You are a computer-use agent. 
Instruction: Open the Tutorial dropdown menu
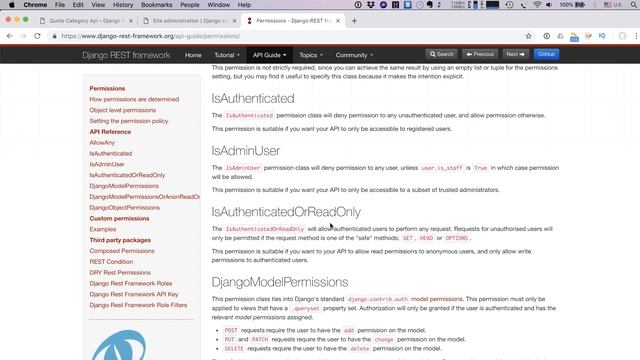pos(227,55)
